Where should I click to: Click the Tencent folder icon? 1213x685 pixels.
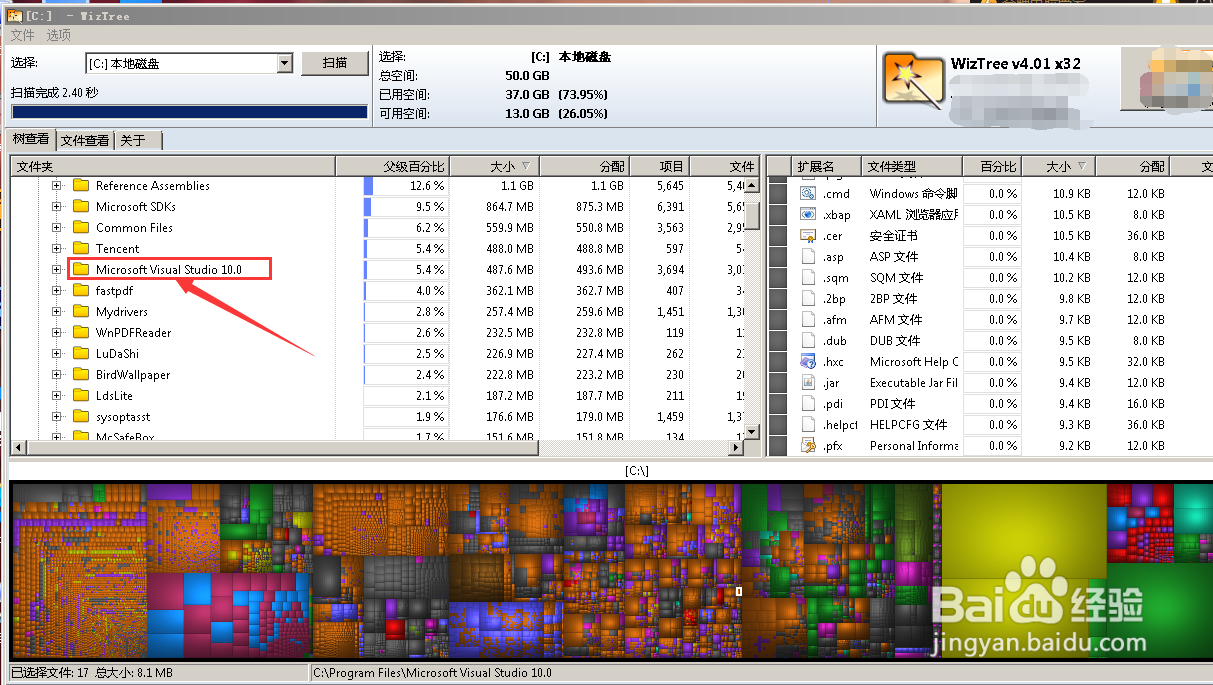pos(81,248)
